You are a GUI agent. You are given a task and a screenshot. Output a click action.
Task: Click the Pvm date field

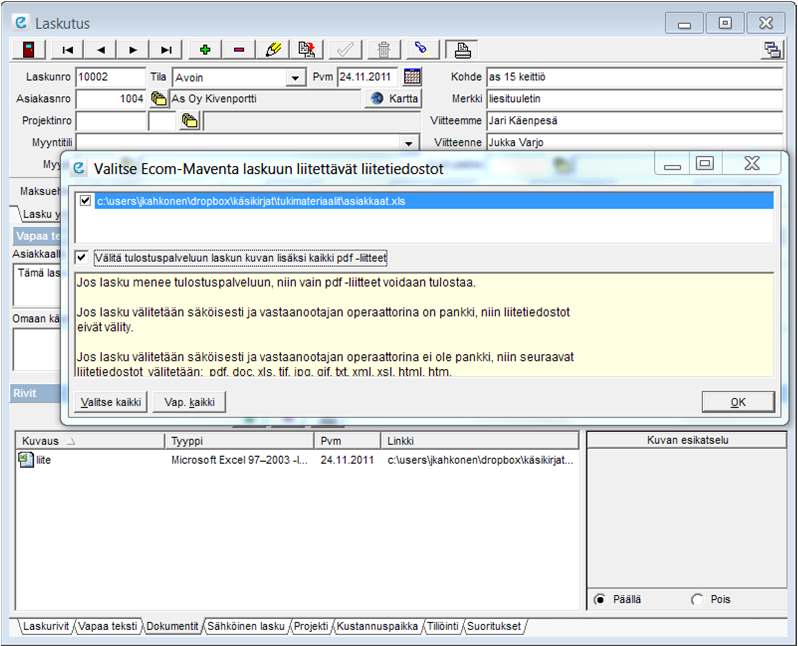click(x=367, y=77)
